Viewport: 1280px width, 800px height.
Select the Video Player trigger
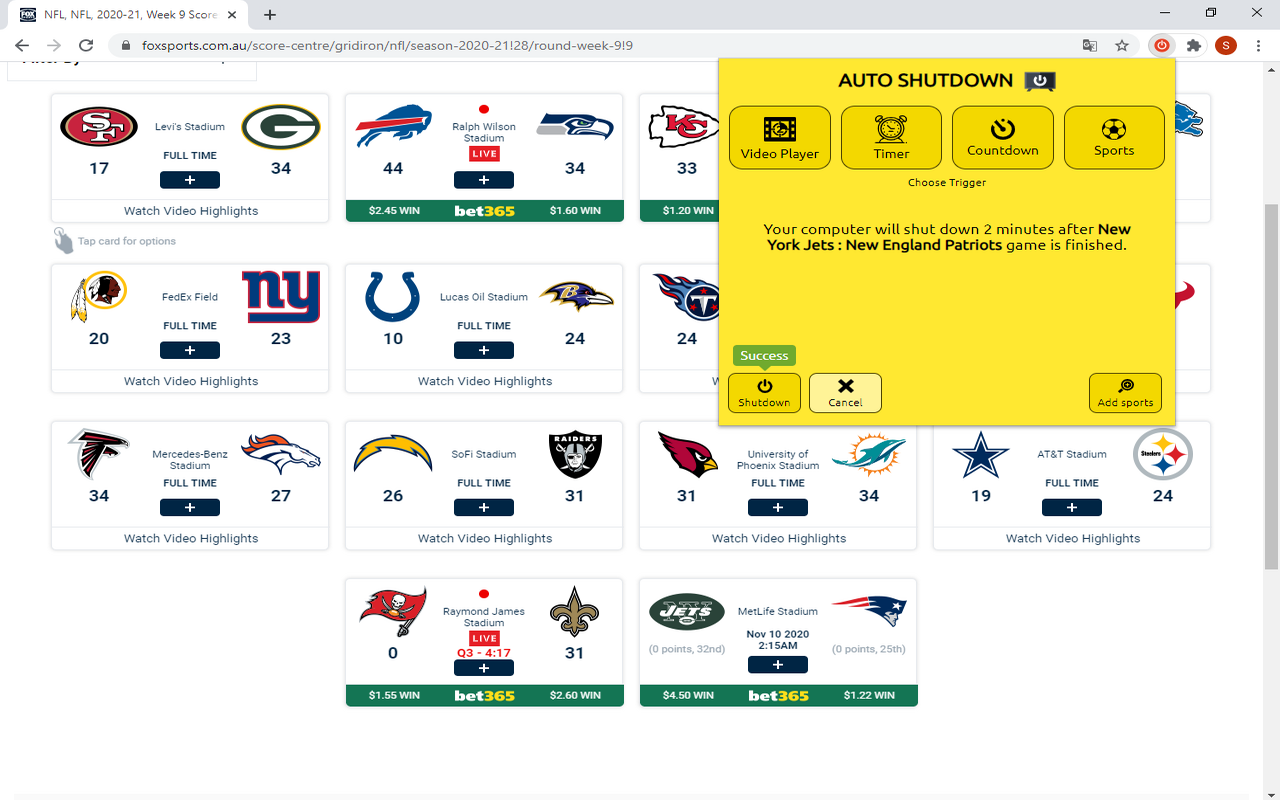pos(780,137)
